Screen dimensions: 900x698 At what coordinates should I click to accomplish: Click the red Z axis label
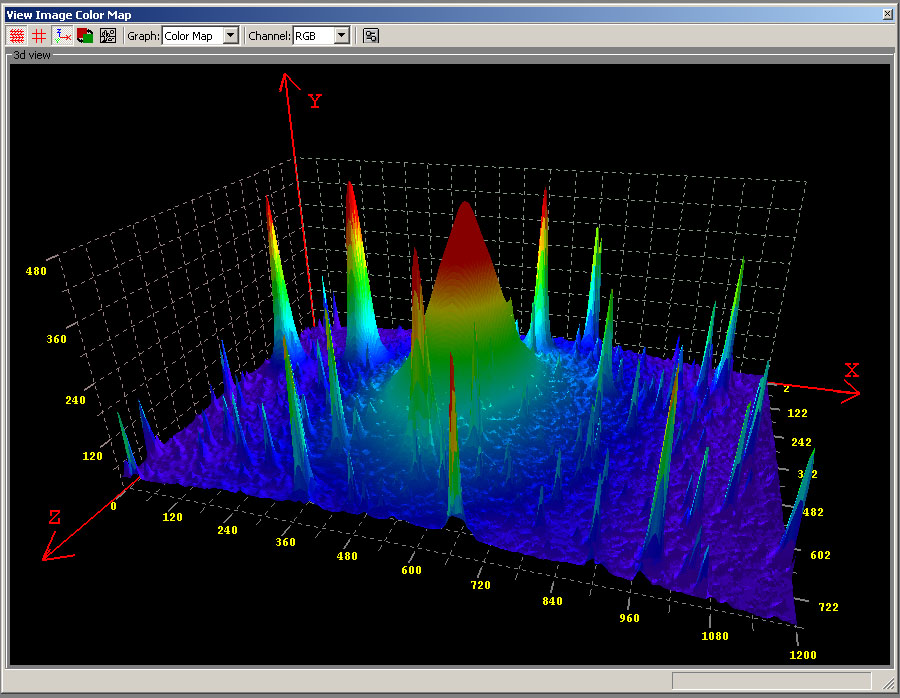coord(55,517)
